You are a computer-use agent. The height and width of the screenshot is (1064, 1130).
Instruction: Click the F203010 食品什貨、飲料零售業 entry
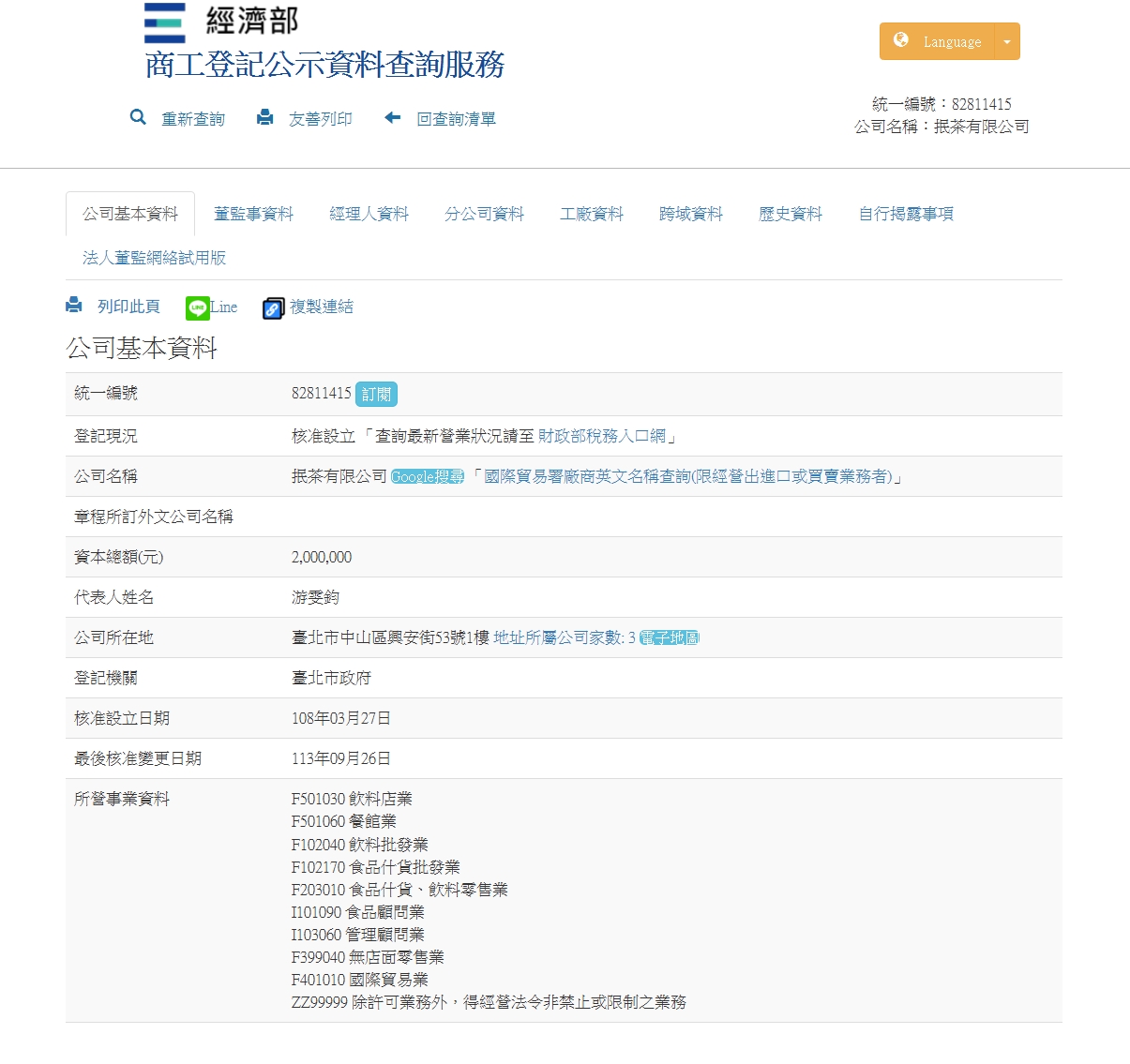(399, 890)
